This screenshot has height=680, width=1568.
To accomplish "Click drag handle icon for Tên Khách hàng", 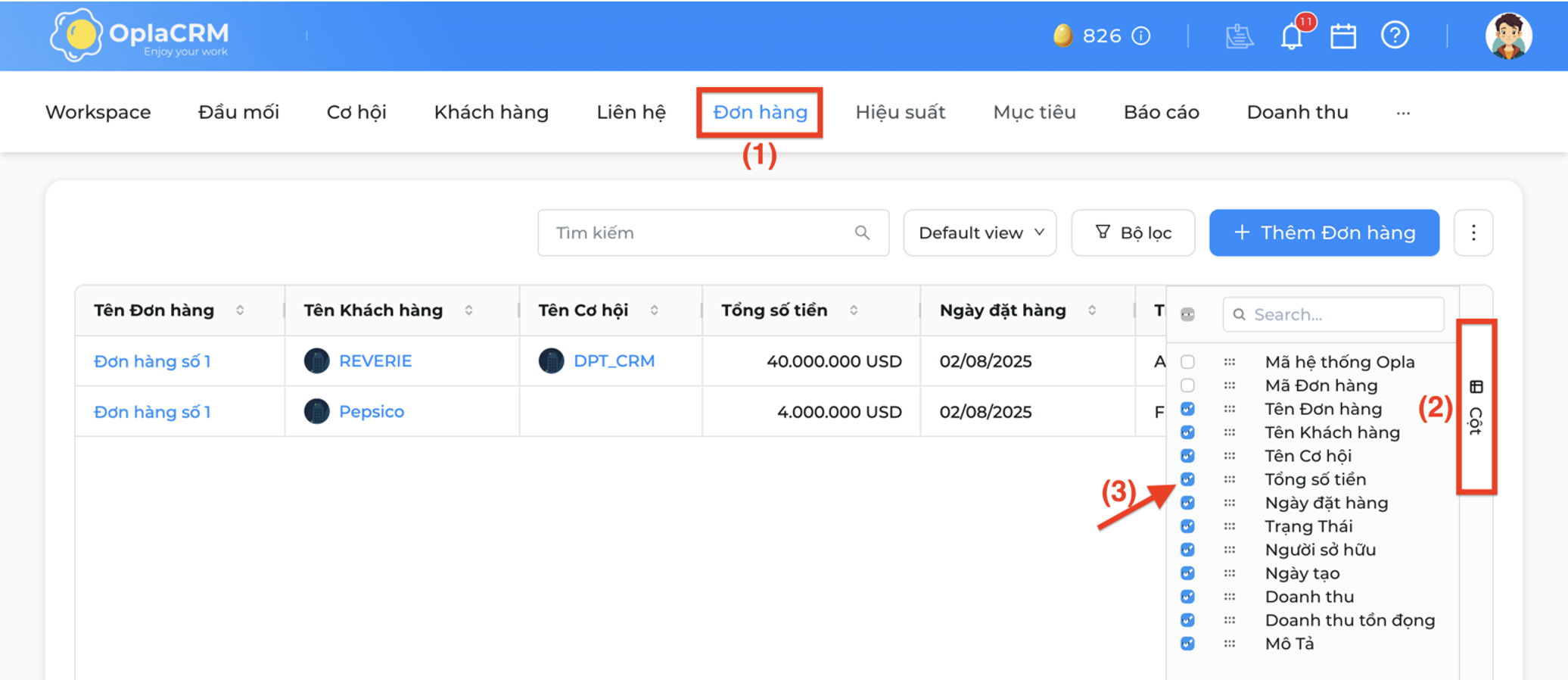I will pos(1230,432).
